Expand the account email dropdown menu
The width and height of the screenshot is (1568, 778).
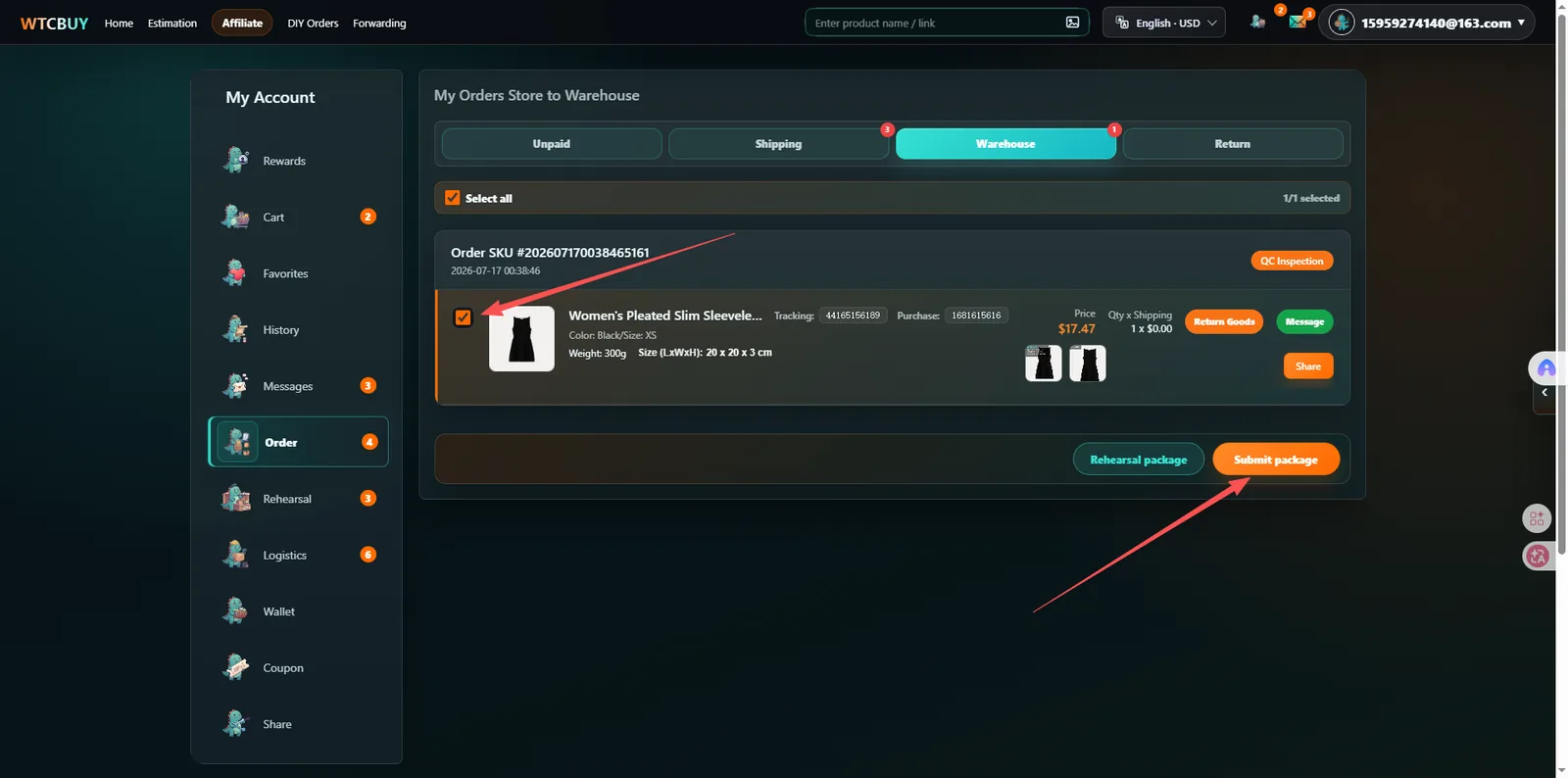(1427, 23)
